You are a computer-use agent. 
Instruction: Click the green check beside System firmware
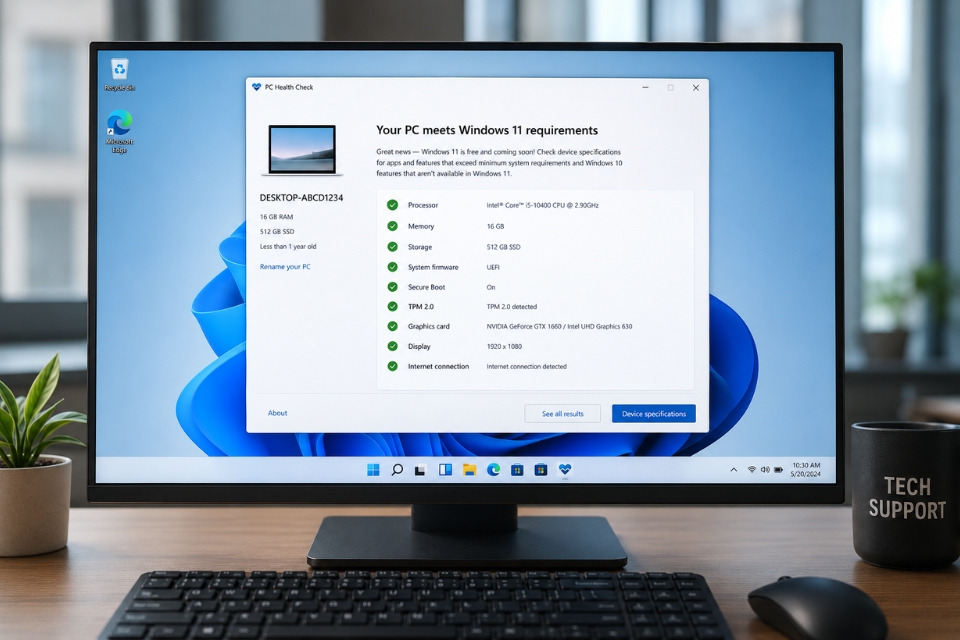coord(392,267)
